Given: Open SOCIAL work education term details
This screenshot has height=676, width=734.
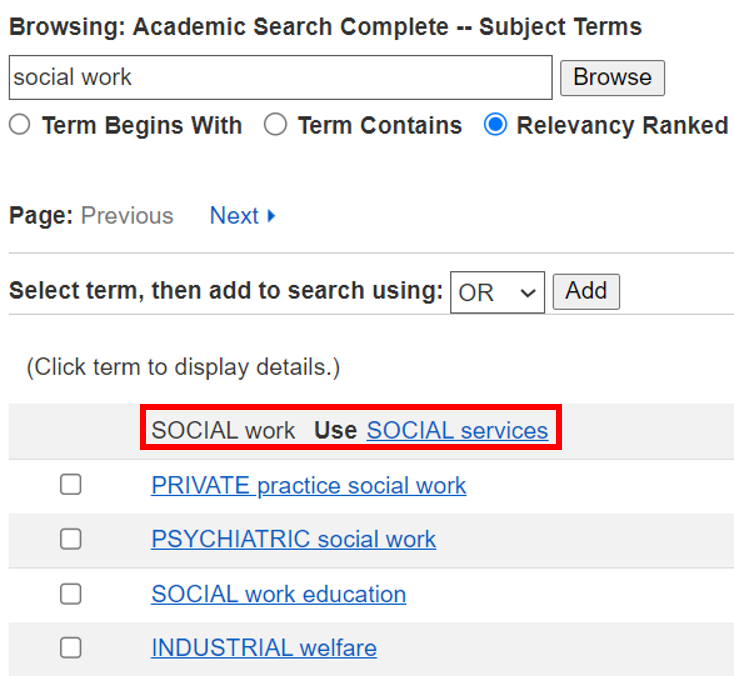Looking at the screenshot, I should (x=278, y=594).
